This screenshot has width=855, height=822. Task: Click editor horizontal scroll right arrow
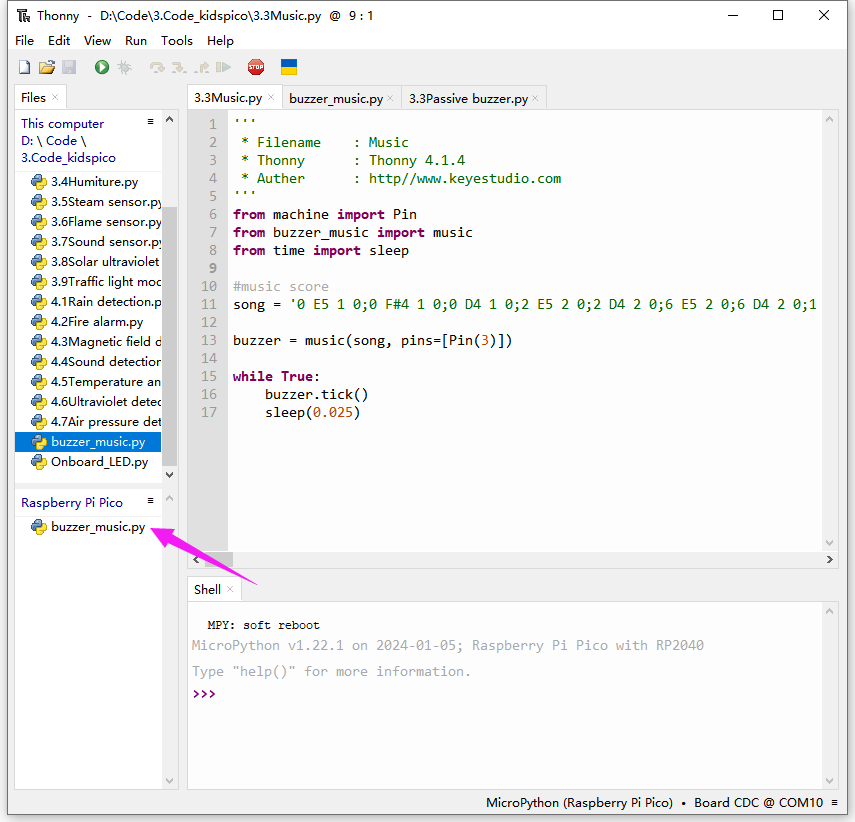coord(829,560)
